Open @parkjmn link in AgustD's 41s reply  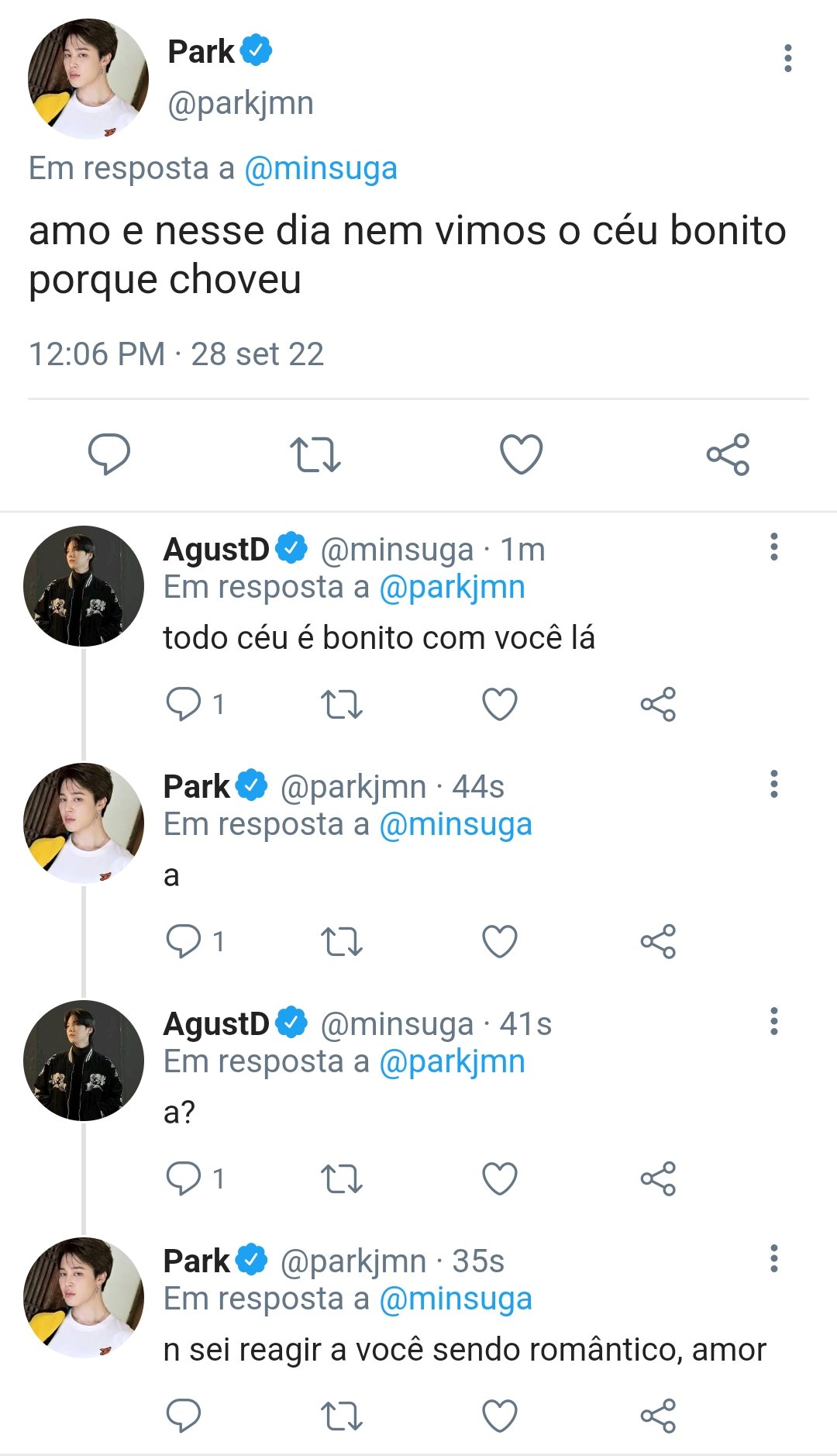tap(452, 1061)
